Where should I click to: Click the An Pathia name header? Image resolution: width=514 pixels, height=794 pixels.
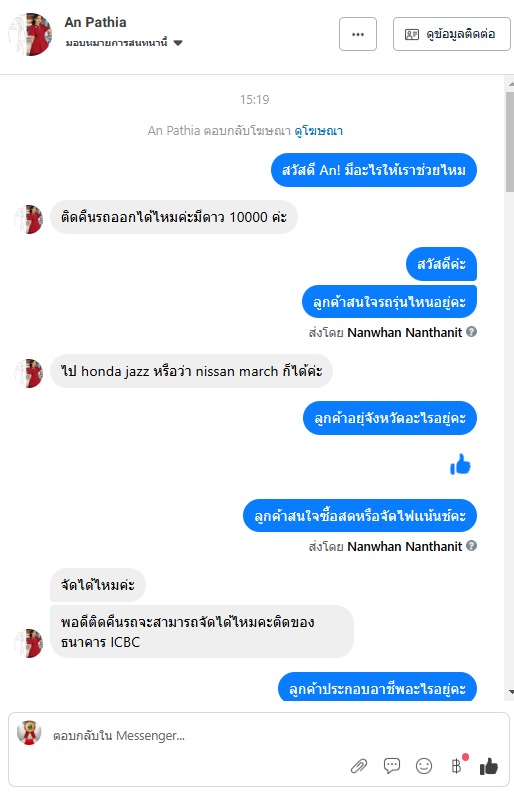(95, 22)
